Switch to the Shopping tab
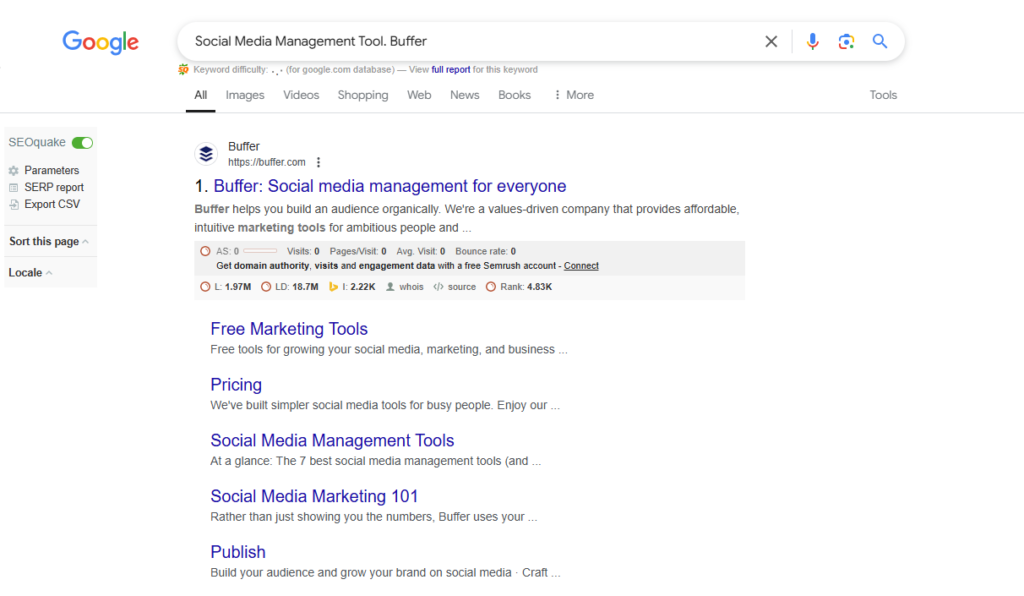Image resolution: width=1024 pixels, height=596 pixels. [362, 95]
